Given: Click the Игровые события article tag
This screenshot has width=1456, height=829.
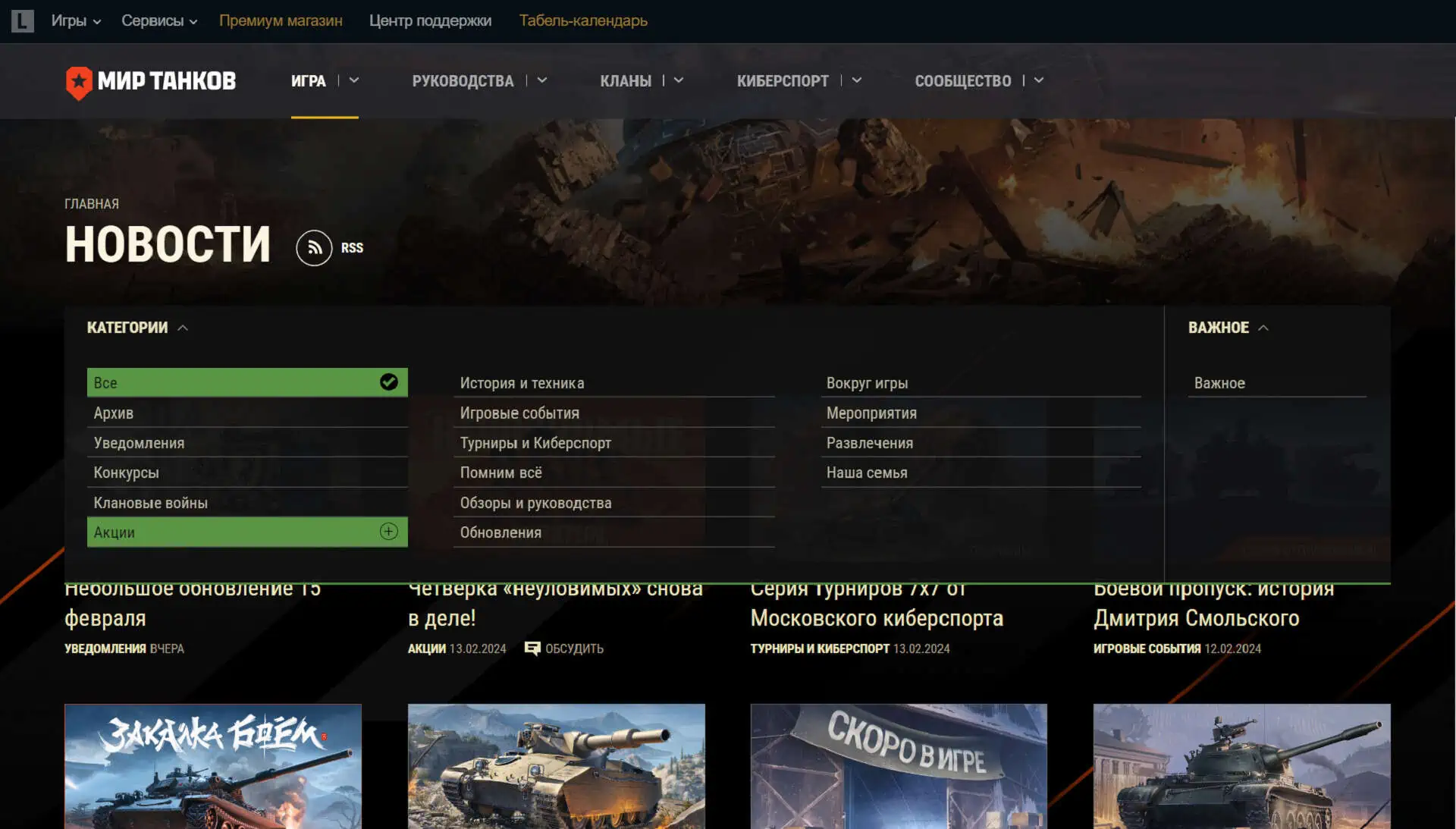Looking at the screenshot, I should 1147,648.
